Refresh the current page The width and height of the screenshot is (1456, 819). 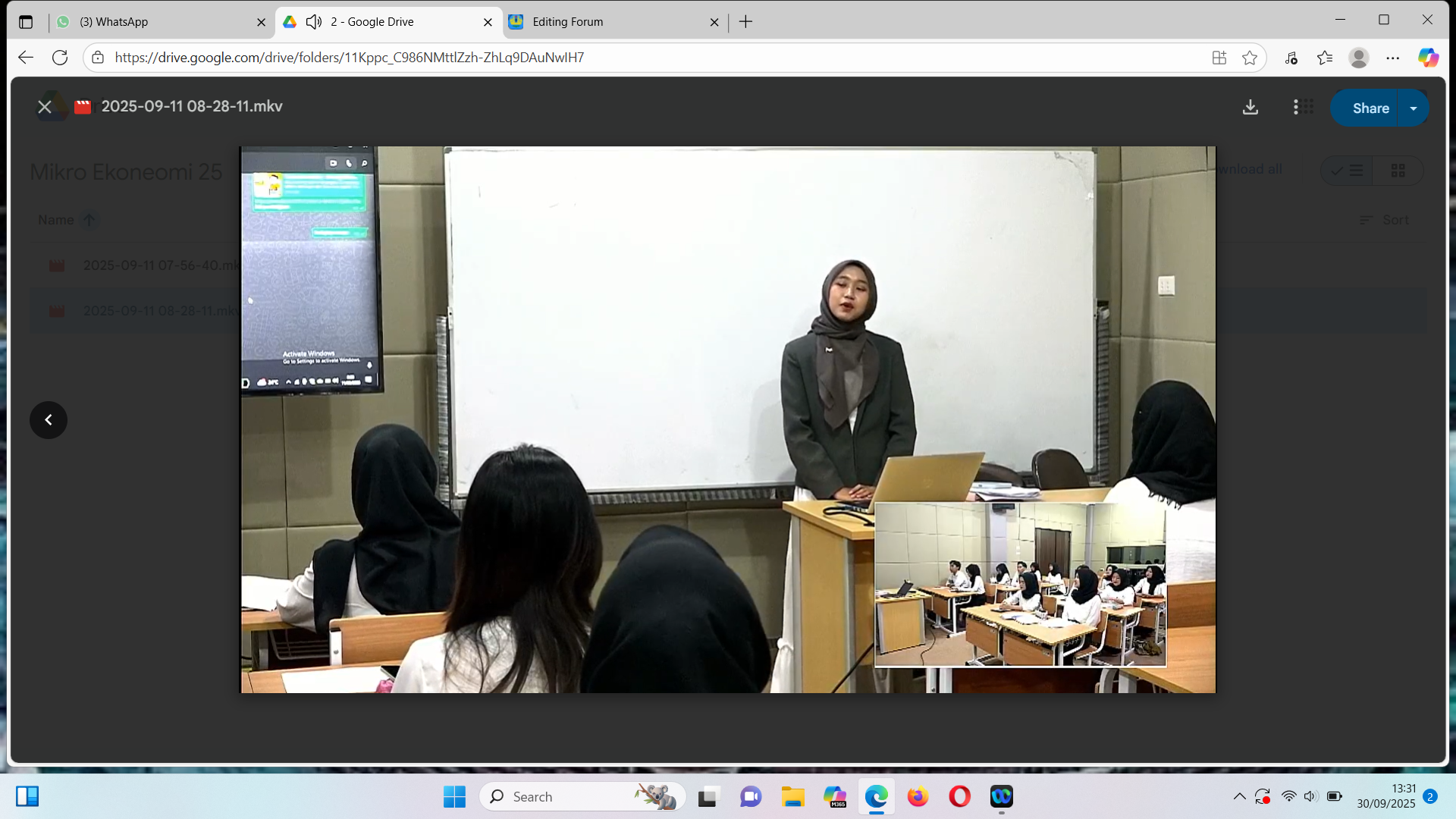tap(60, 58)
